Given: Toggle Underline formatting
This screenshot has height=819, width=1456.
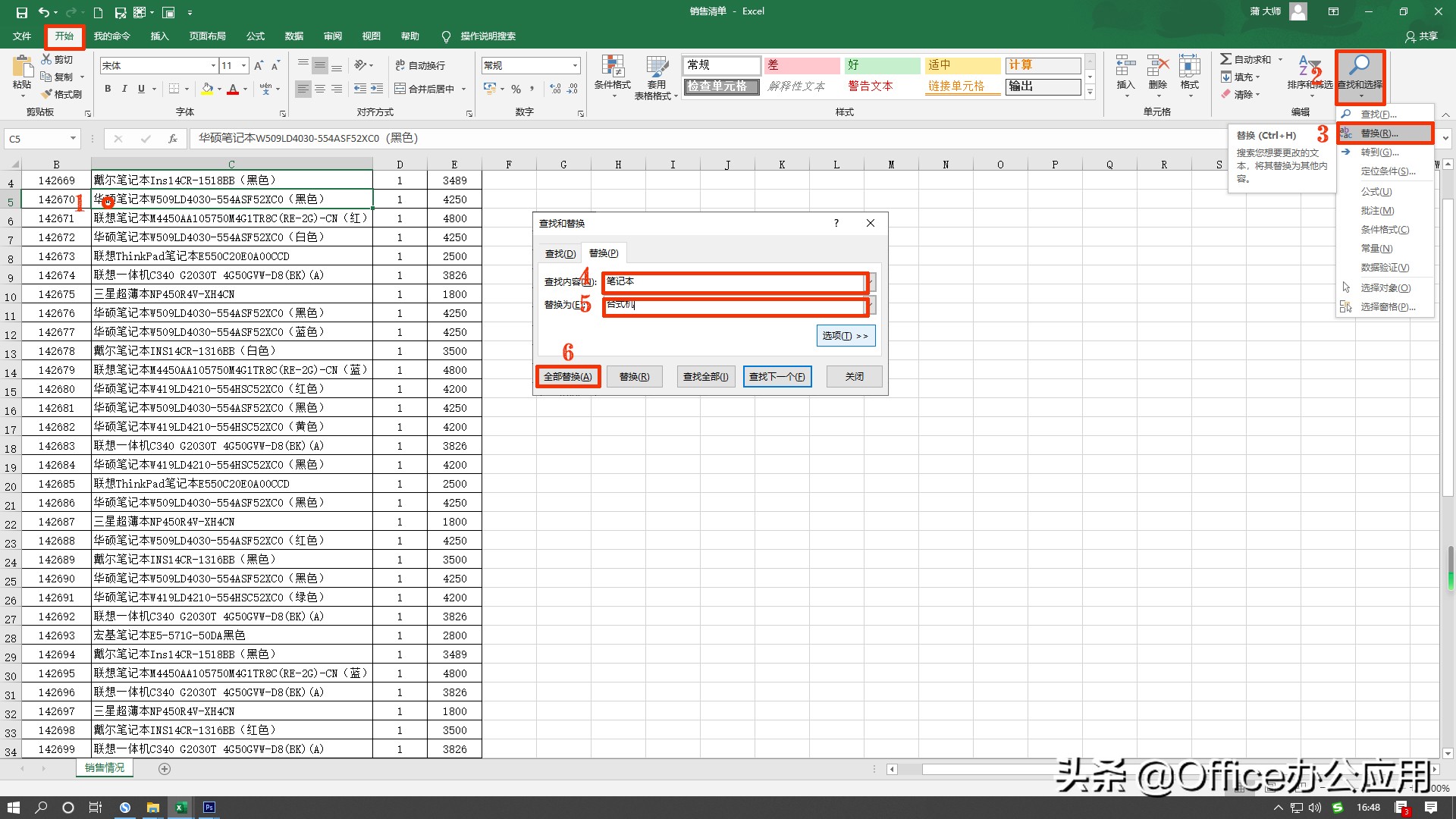Looking at the screenshot, I should tap(141, 89).
